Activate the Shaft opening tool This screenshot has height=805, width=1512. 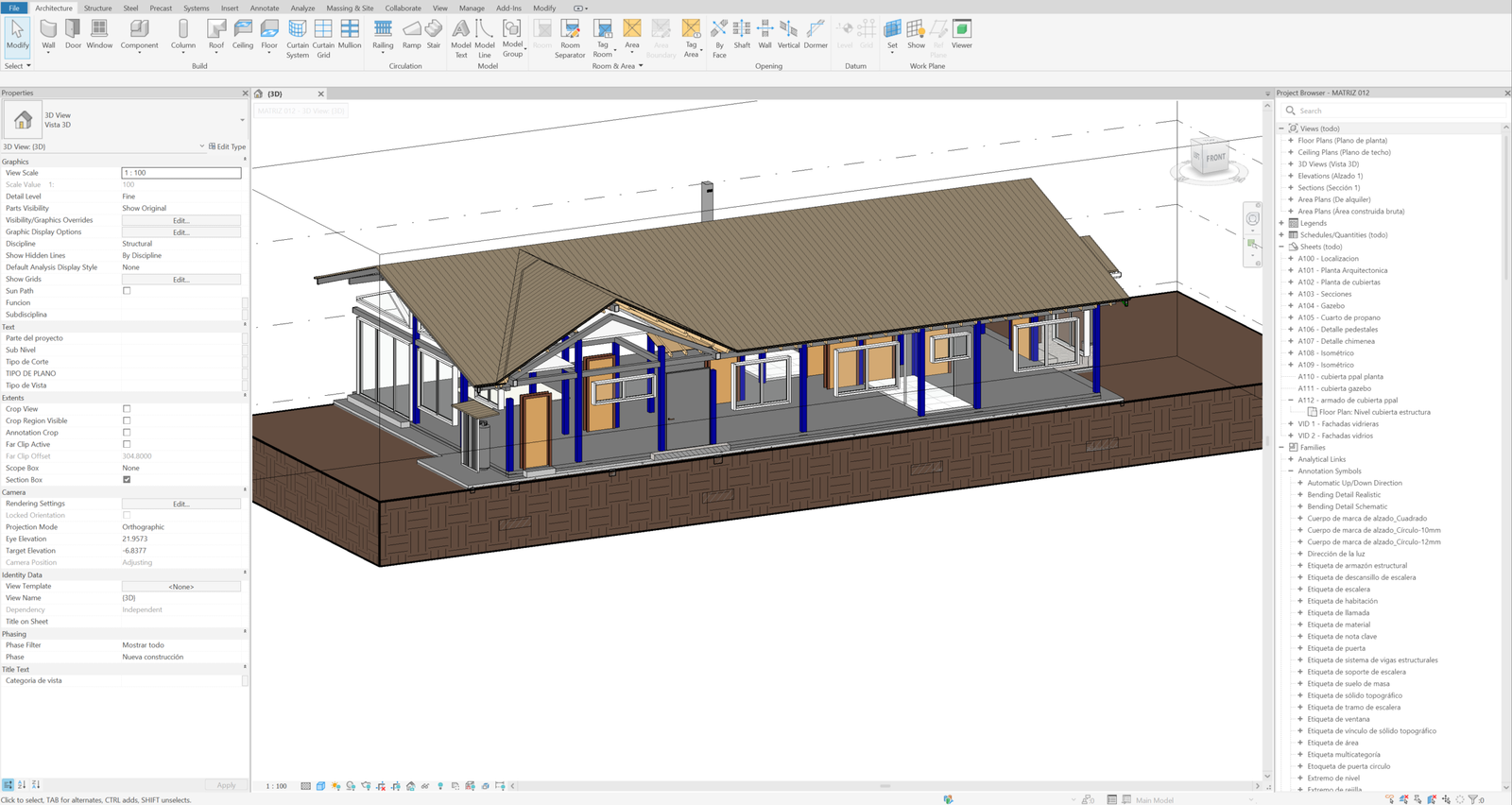(x=742, y=34)
